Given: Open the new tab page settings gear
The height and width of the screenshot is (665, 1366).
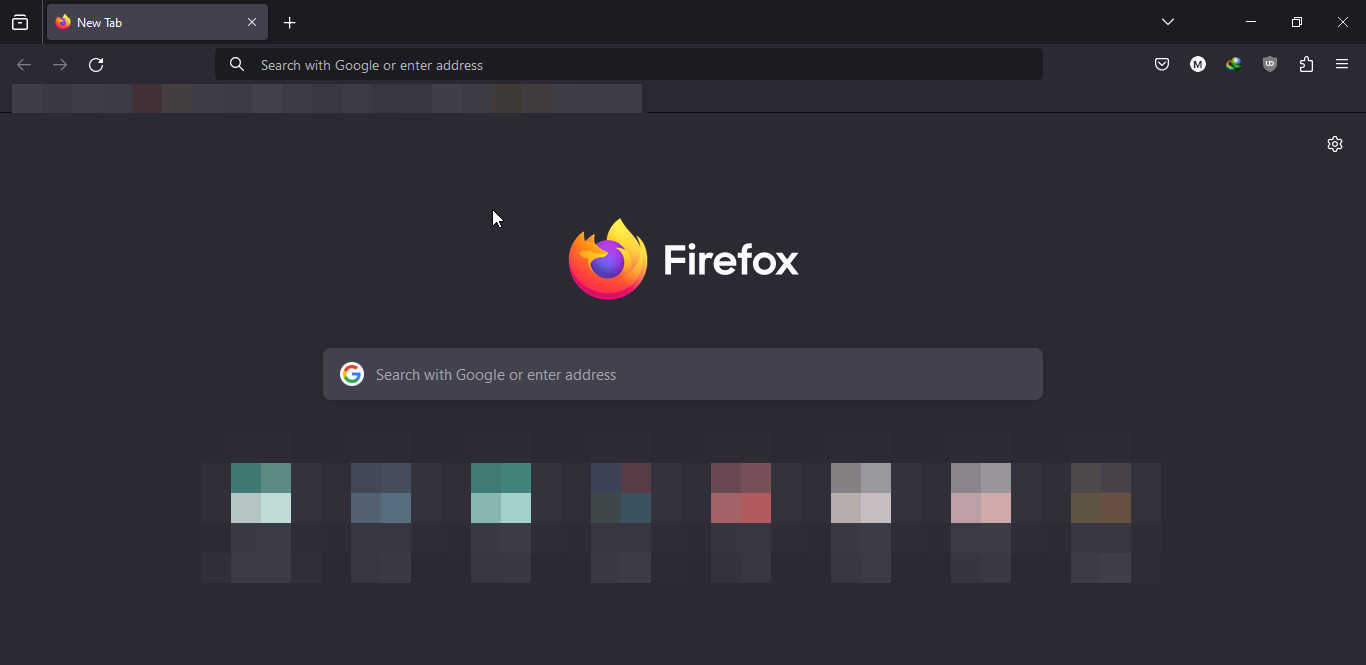Looking at the screenshot, I should click(x=1335, y=144).
